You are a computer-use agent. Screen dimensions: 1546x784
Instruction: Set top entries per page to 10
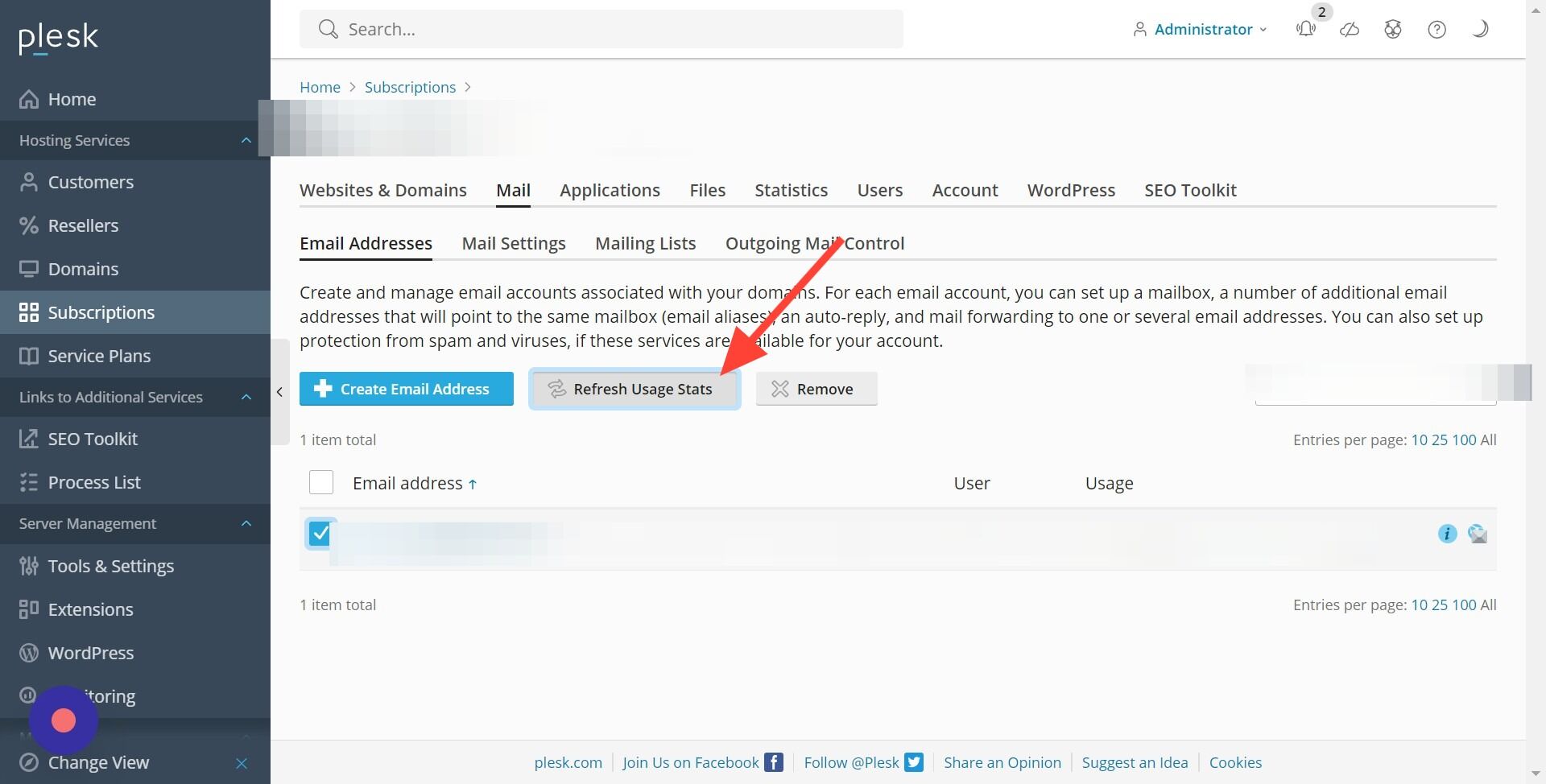click(1419, 439)
